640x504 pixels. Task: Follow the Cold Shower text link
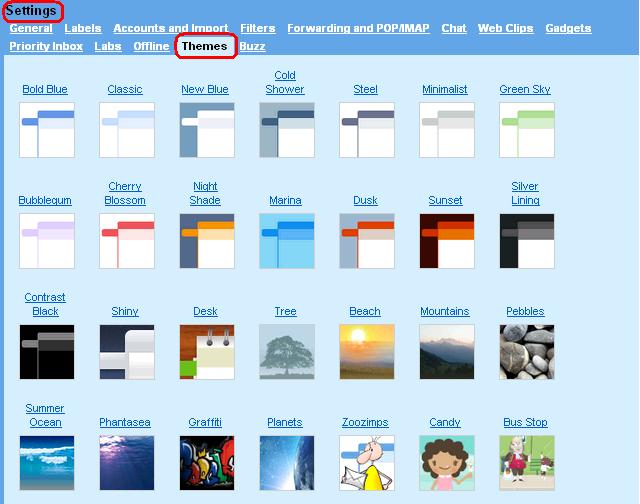point(285,82)
